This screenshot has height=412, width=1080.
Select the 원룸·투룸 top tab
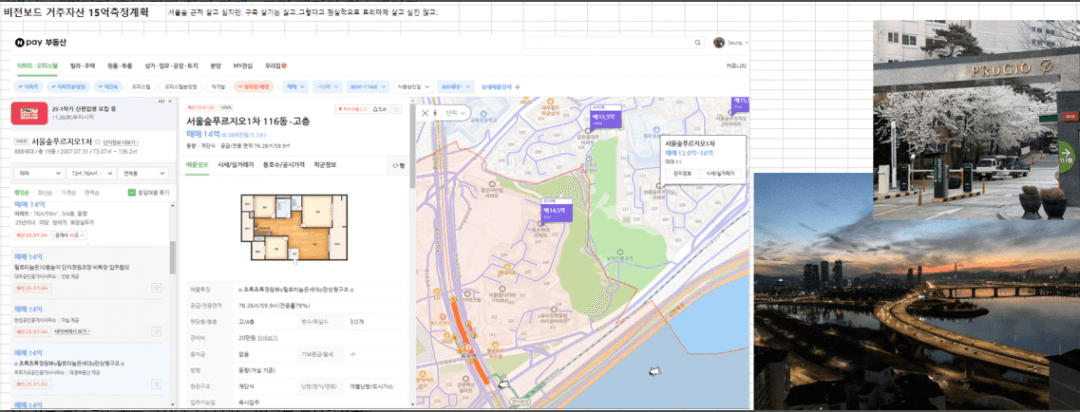click(119, 65)
